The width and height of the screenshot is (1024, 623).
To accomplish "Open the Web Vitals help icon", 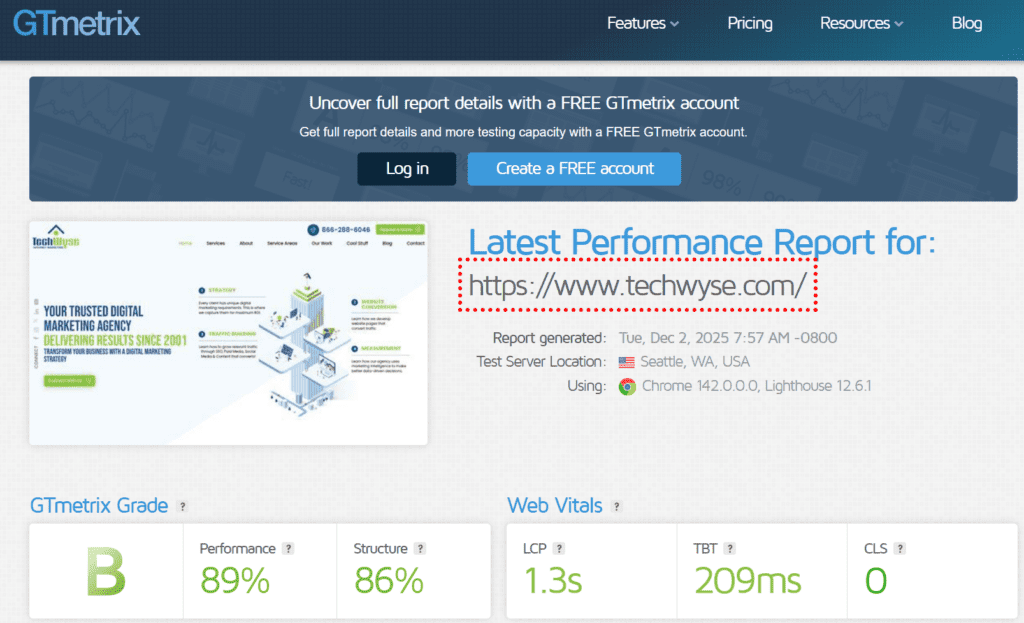I will [x=617, y=507].
